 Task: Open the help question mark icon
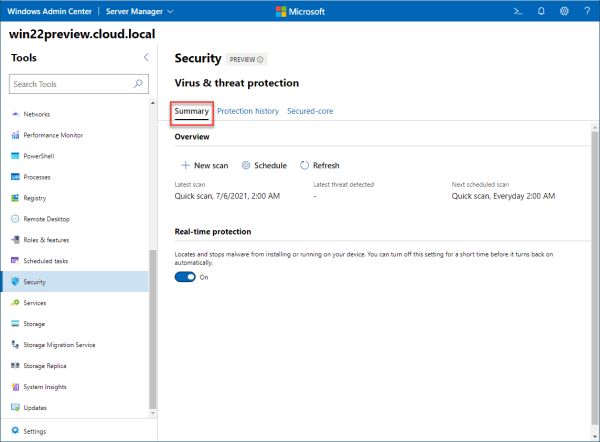click(587, 11)
